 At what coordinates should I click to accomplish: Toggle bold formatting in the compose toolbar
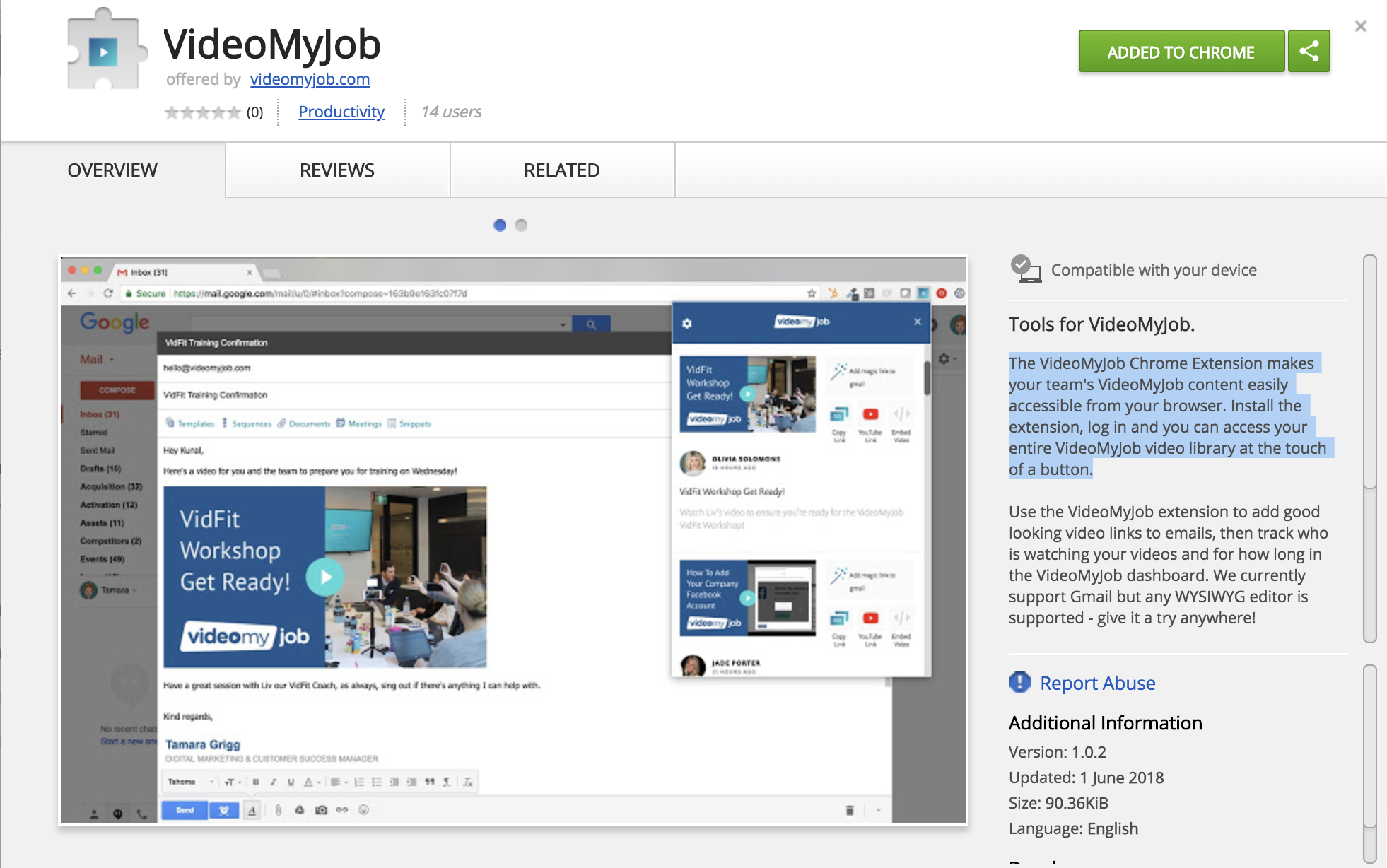click(256, 782)
